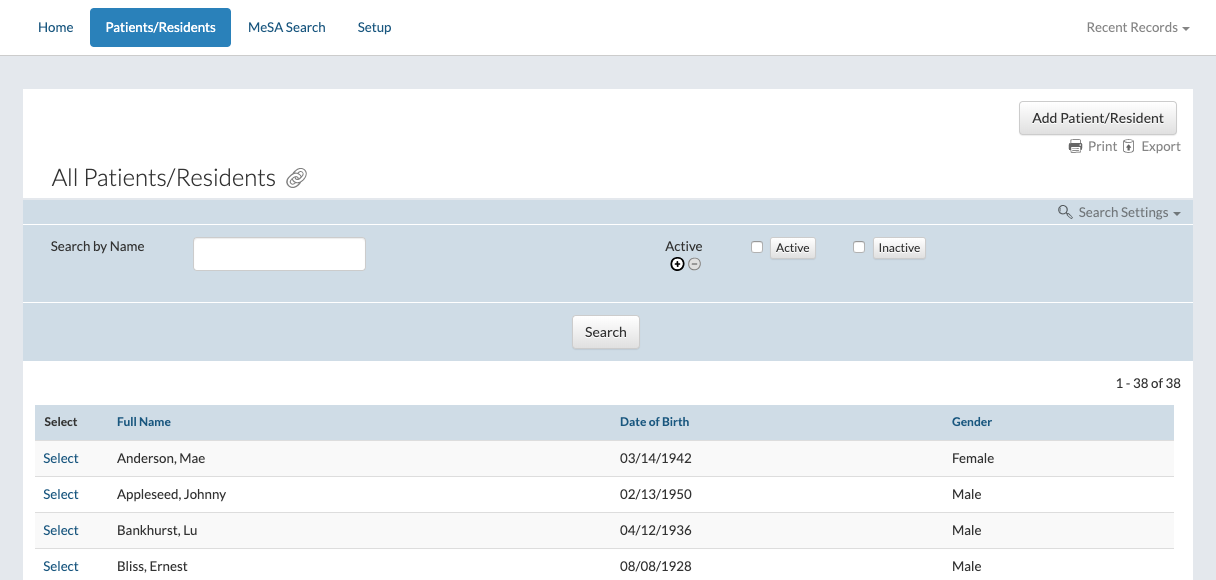Tick the Inactive checkbox
This screenshot has width=1216, height=580.
859,247
